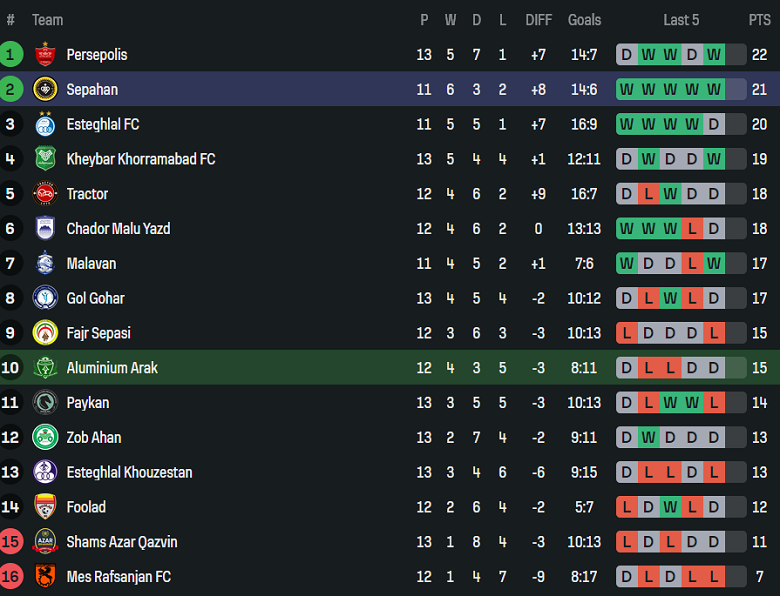
Task: Click the Persepolis club crest icon
Action: pyautogui.click(x=45, y=55)
